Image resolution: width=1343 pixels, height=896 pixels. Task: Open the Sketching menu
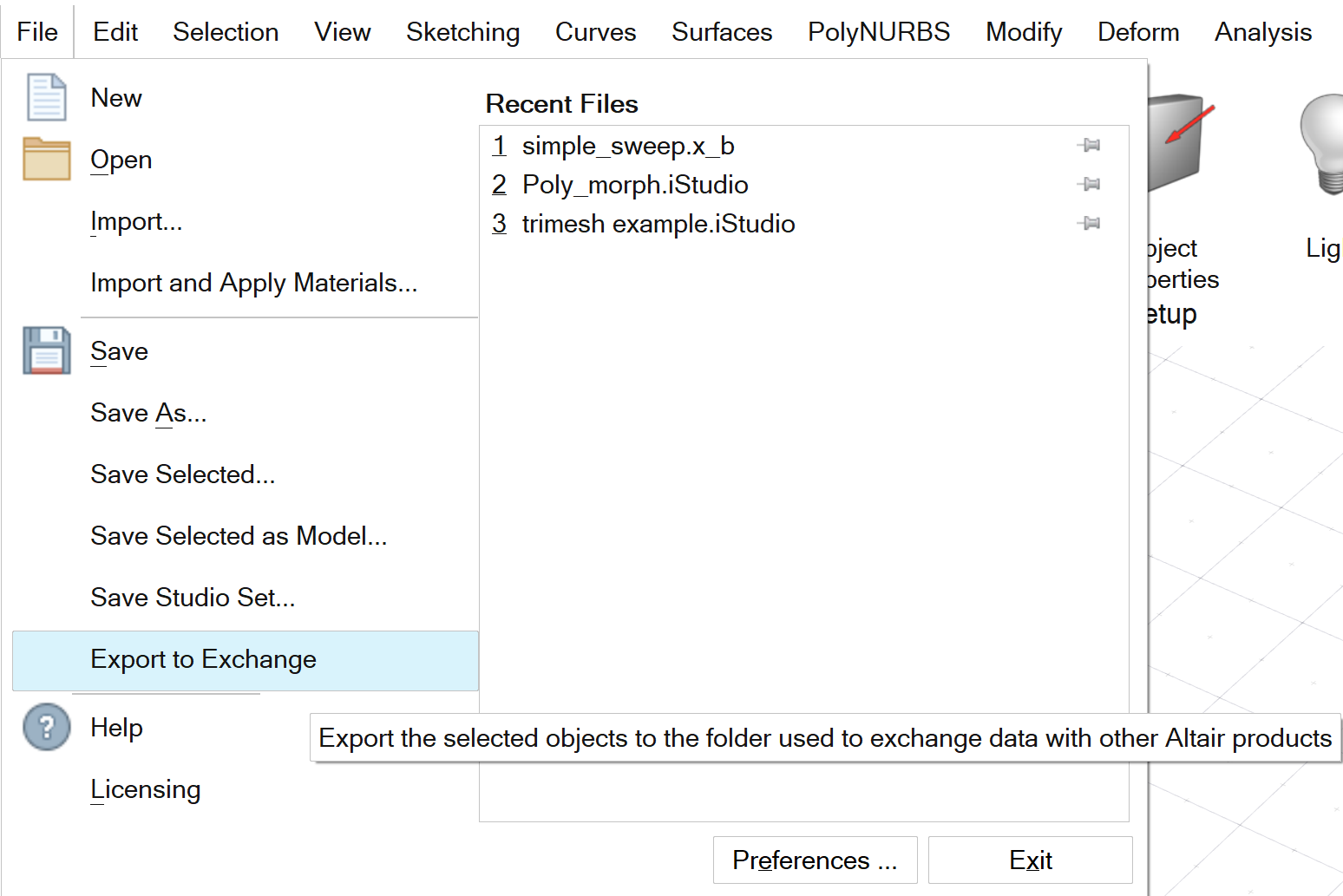(x=462, y=32)
